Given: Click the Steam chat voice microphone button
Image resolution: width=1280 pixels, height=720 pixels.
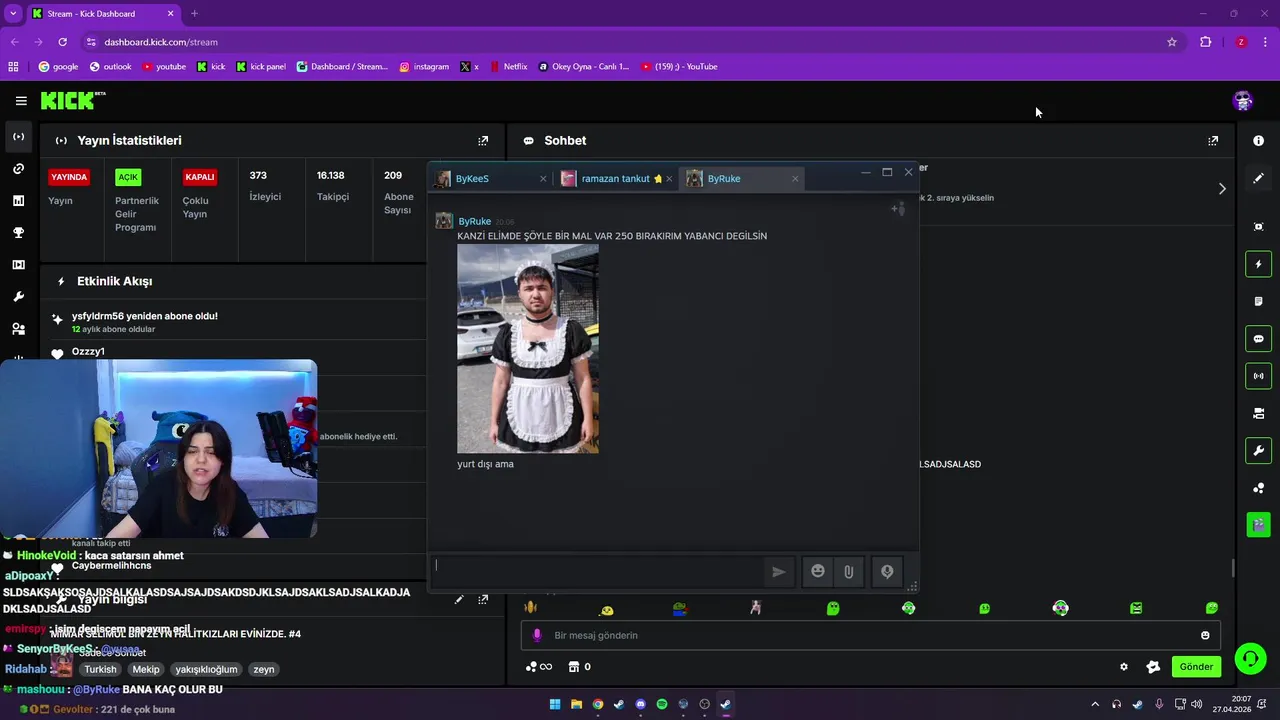Looking at the screenshot, I should [887, 571].
